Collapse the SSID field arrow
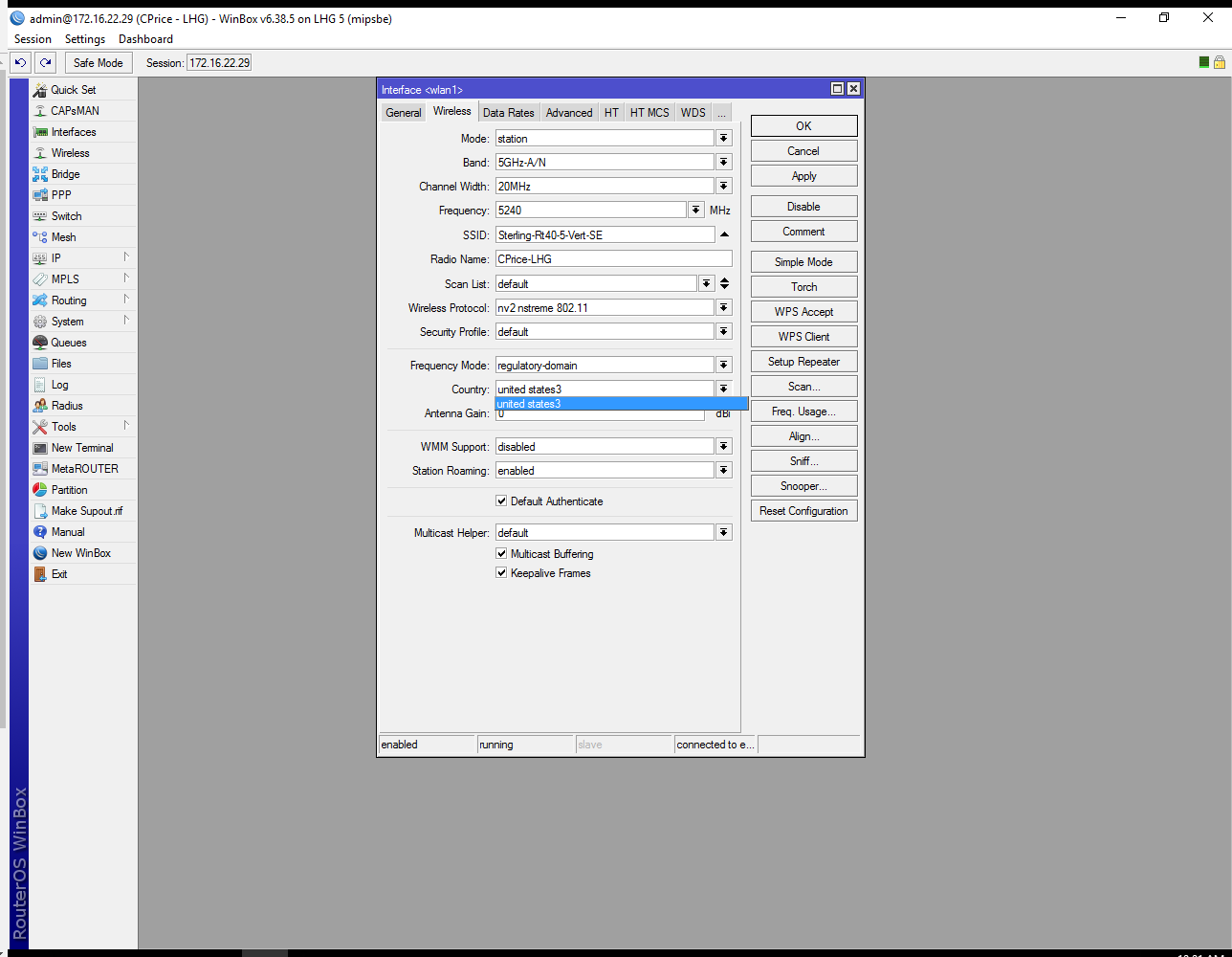This screenshot has width=1232, height=957. (x=724, y=234)
